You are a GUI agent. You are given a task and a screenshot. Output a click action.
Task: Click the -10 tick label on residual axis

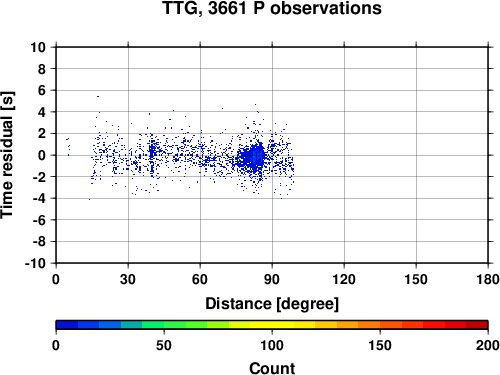[x=35, y=263]
